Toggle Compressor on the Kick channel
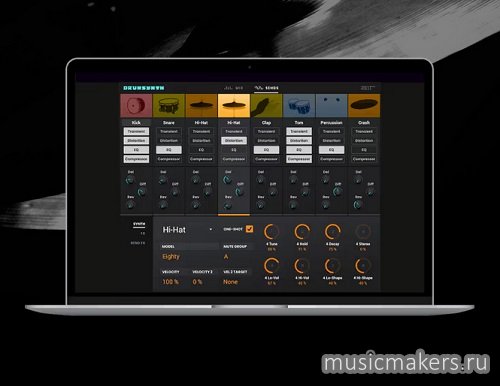Viewport: 500px width, 386px height. (x=136, y=159)
